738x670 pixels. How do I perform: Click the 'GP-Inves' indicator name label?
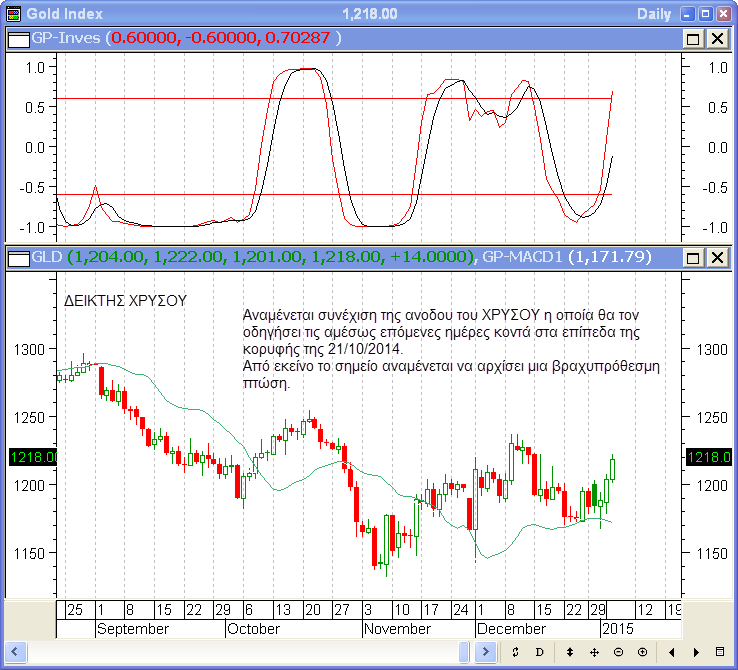tap(66, 38)
